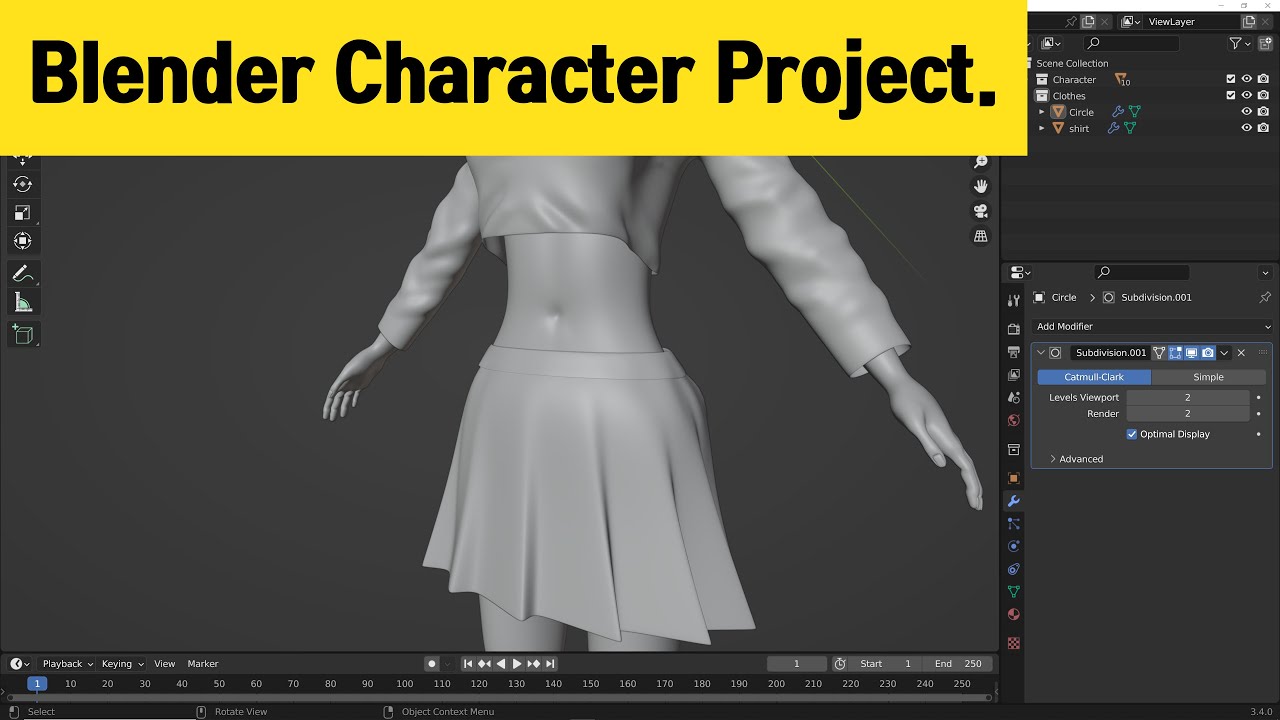Open the timeline Marker menu
Screen dimensions: 1280x720
tap(203, 664)
